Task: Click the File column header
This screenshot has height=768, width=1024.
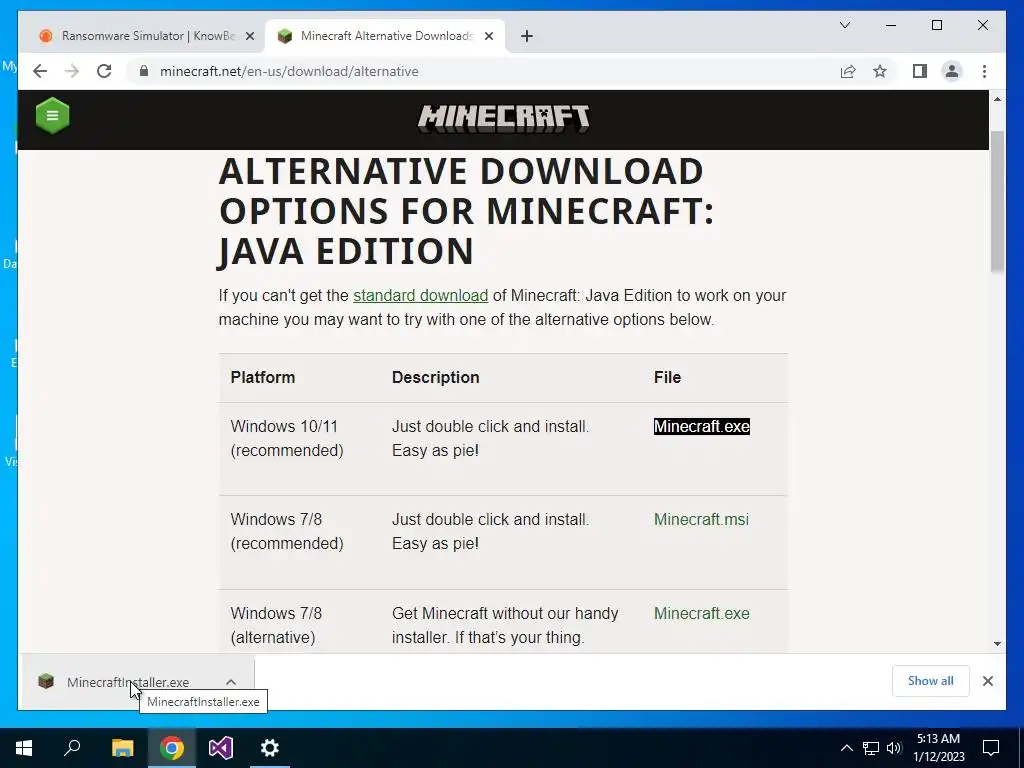Action: [x=667, y=377]
